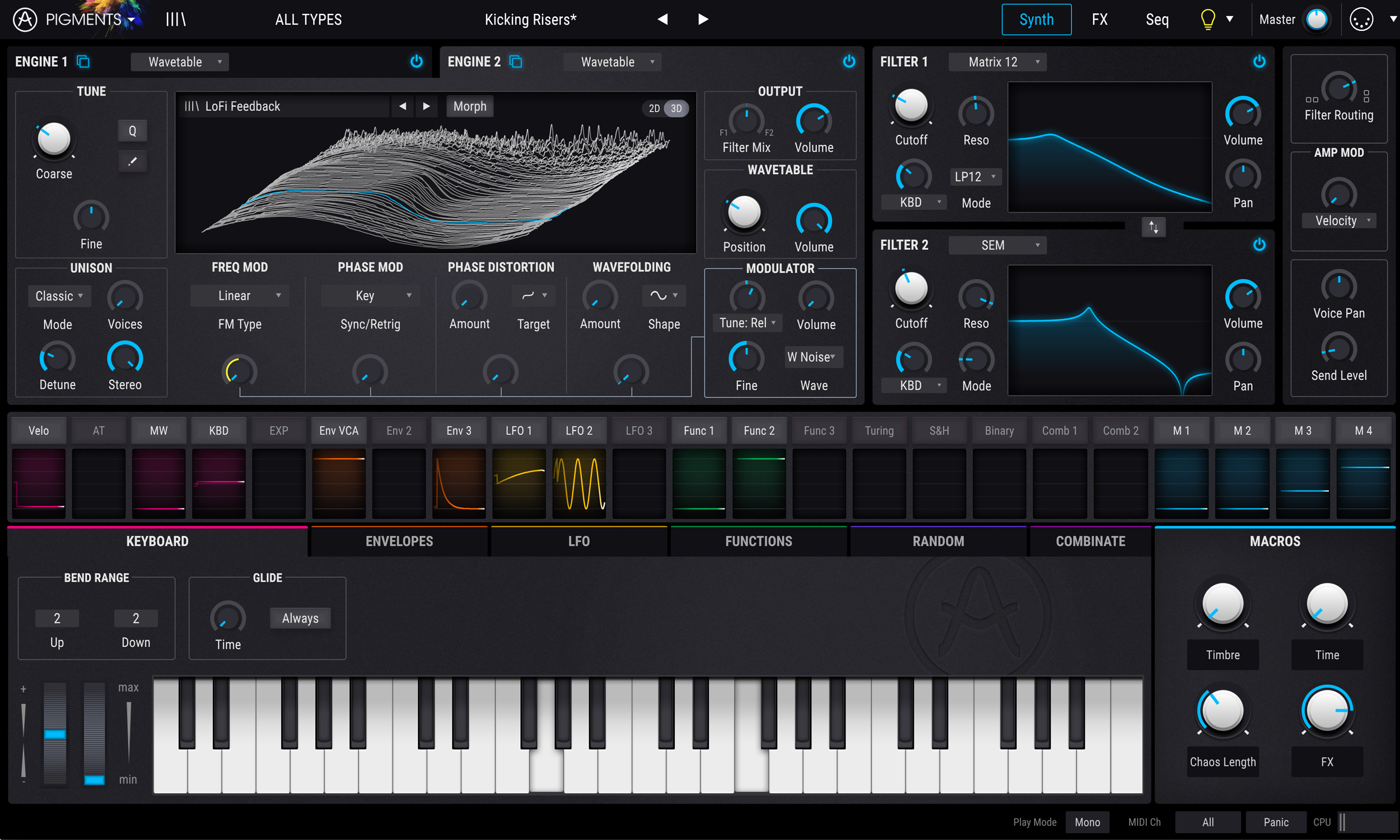Open the ENVELOPES modulation tab
The image size is (1400, 840).
point(399,541)
